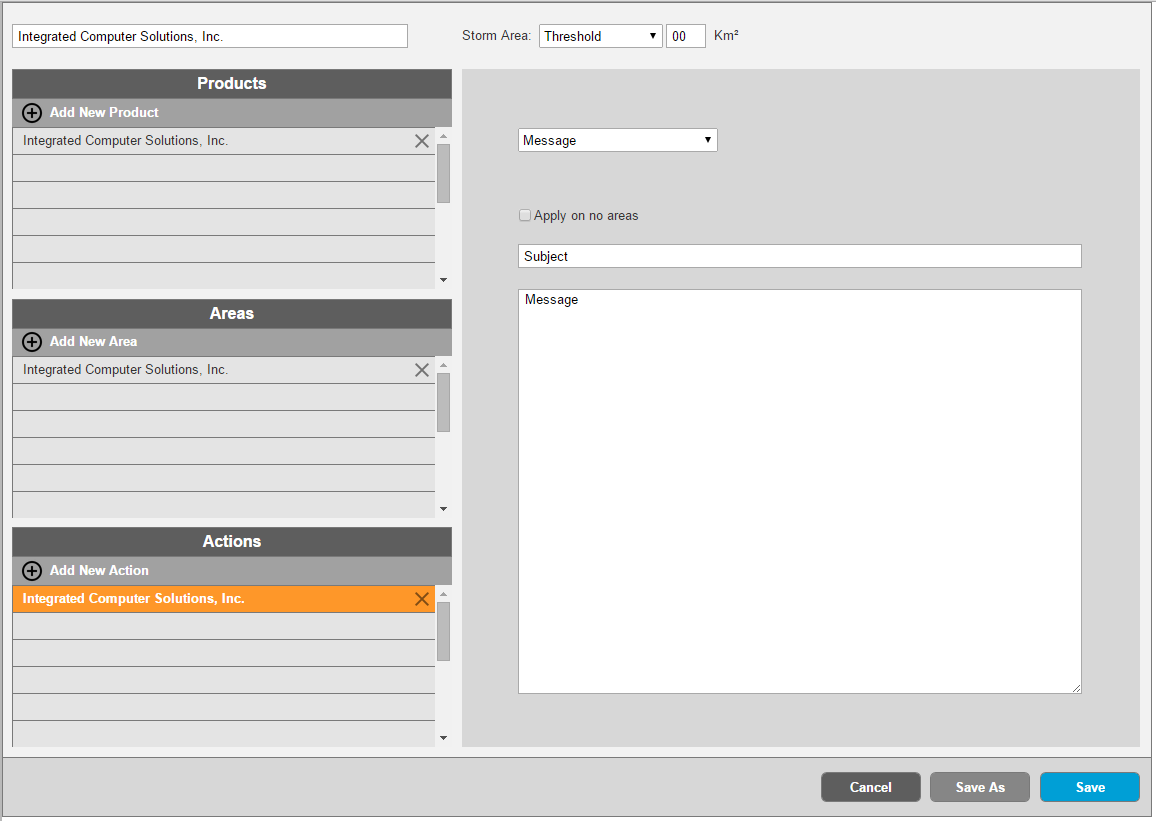Focus the name field at top left

210,36
